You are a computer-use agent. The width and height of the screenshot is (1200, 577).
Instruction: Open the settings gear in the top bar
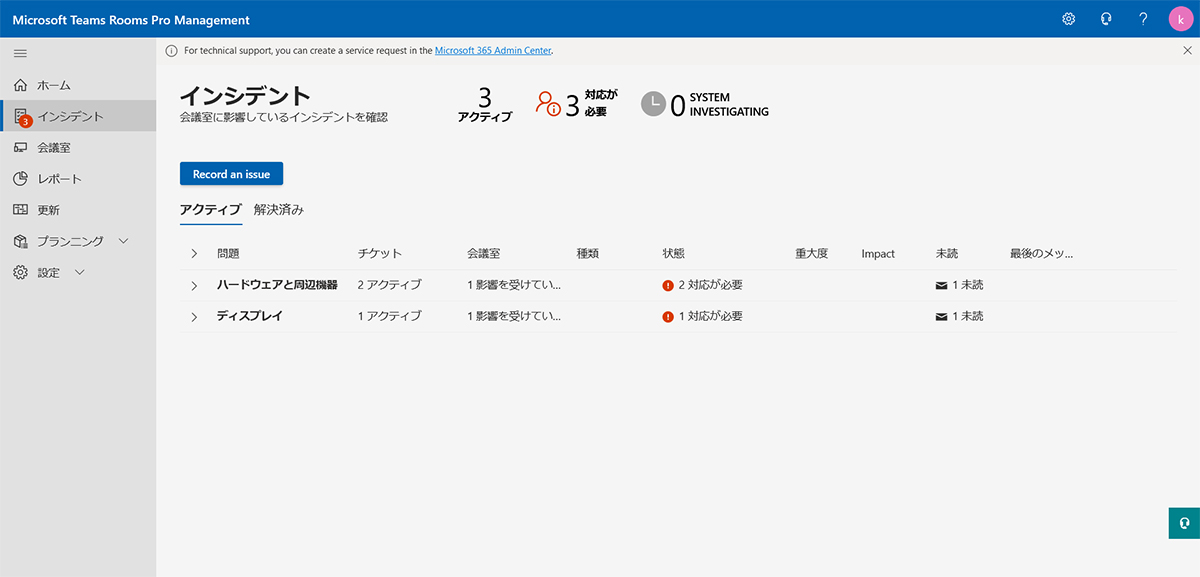coord(1068,18)
